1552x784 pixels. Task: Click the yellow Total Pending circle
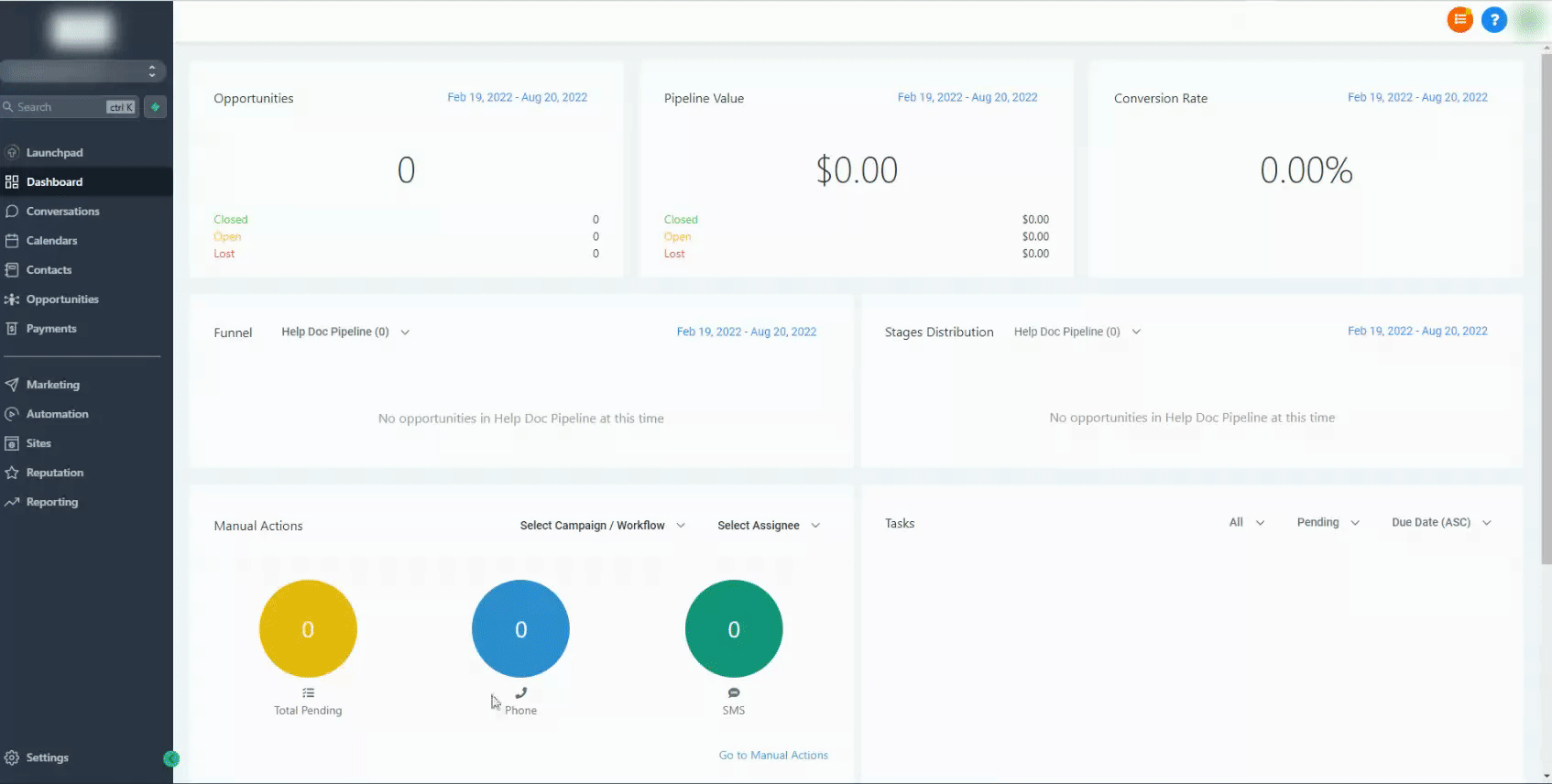308,628
